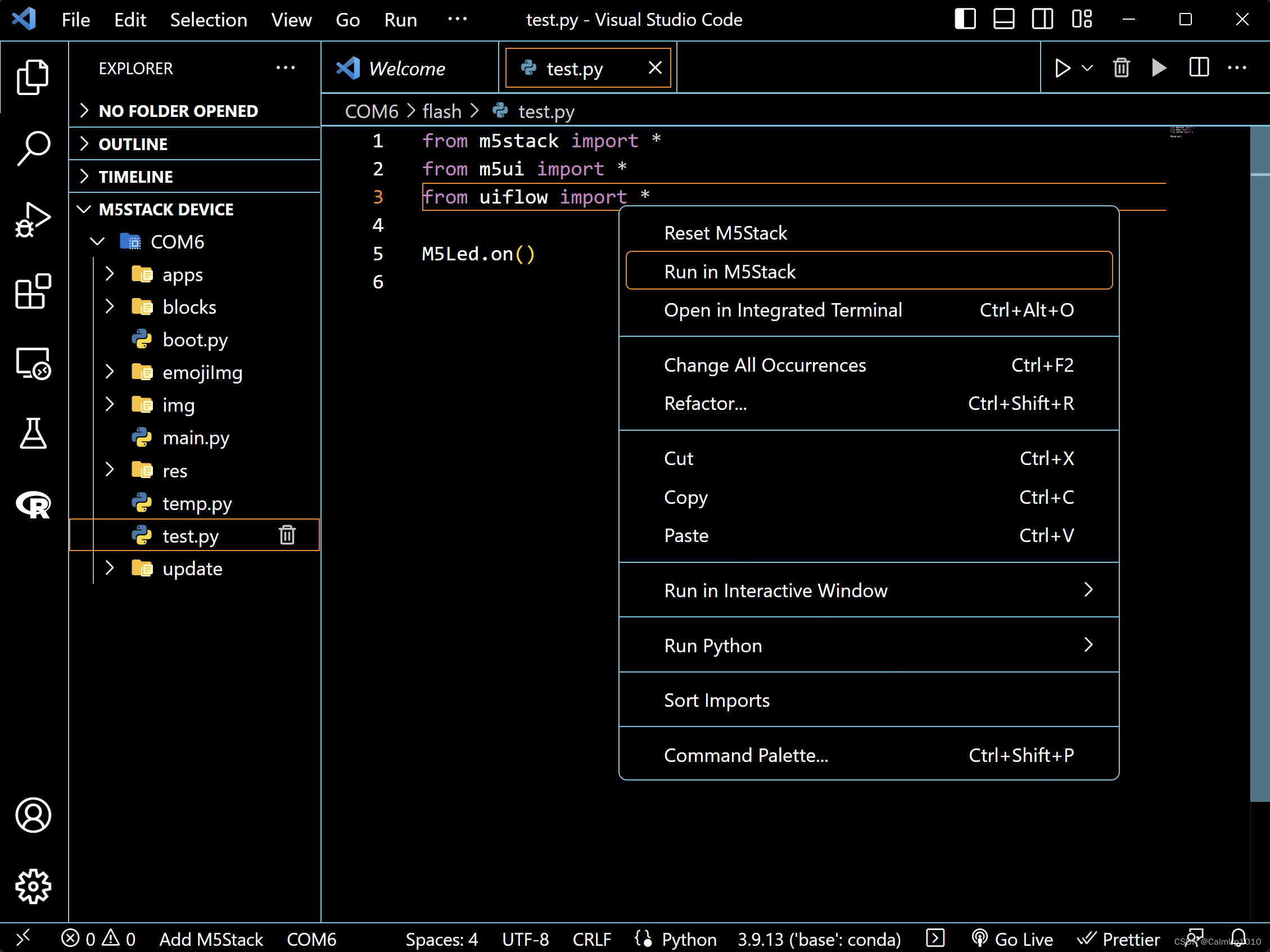The width and height of the screenshot is (1270, 952).
Task: Open editor More Actions ellipsis
Action: pos(1237,69)
